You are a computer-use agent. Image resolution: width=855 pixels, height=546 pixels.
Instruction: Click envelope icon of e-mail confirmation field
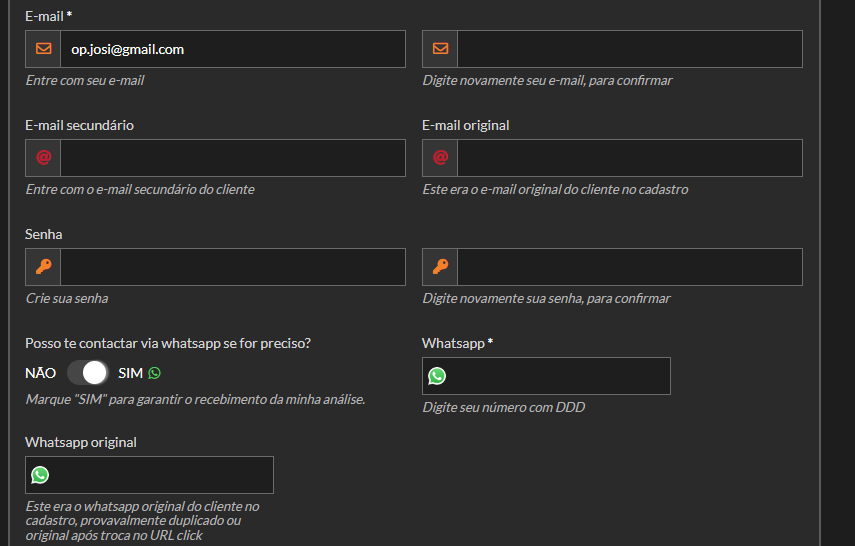pyautogui.click(x=440, y=49)
